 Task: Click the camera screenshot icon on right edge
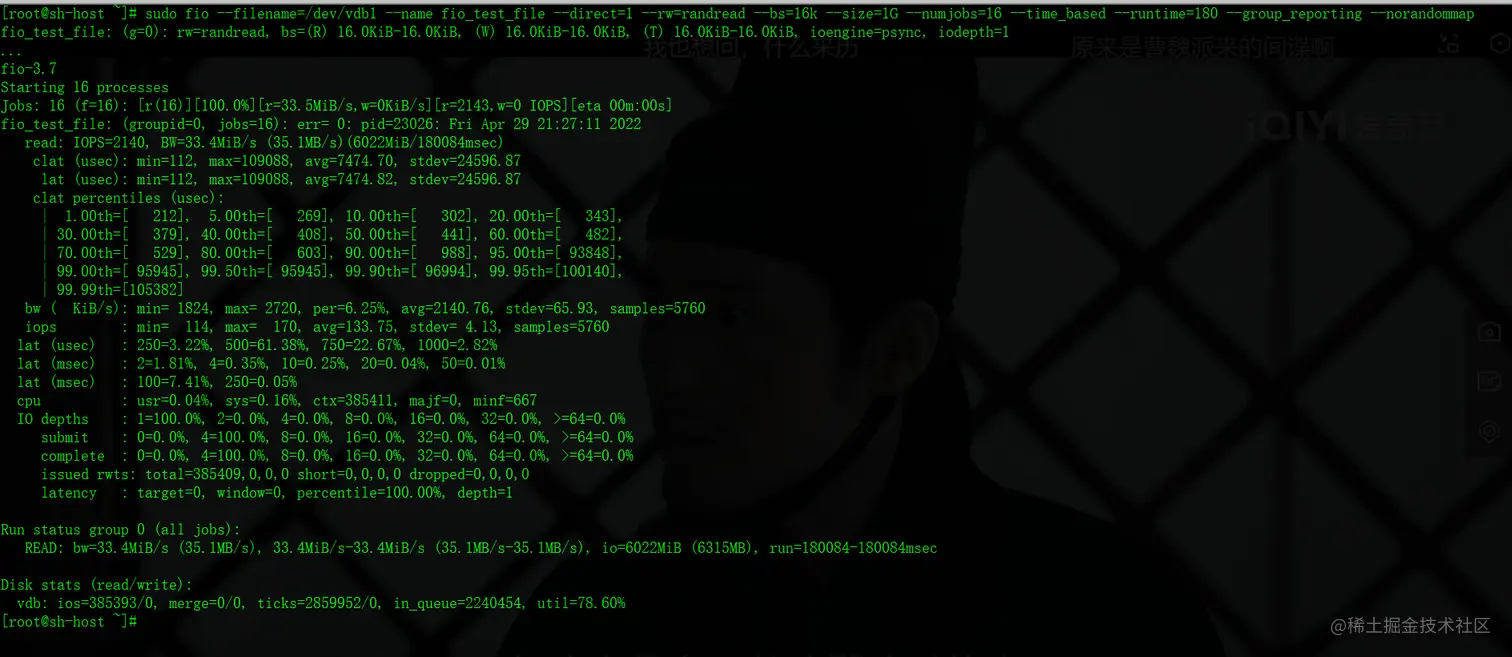pyautogui.click(x=1489, y=333)
